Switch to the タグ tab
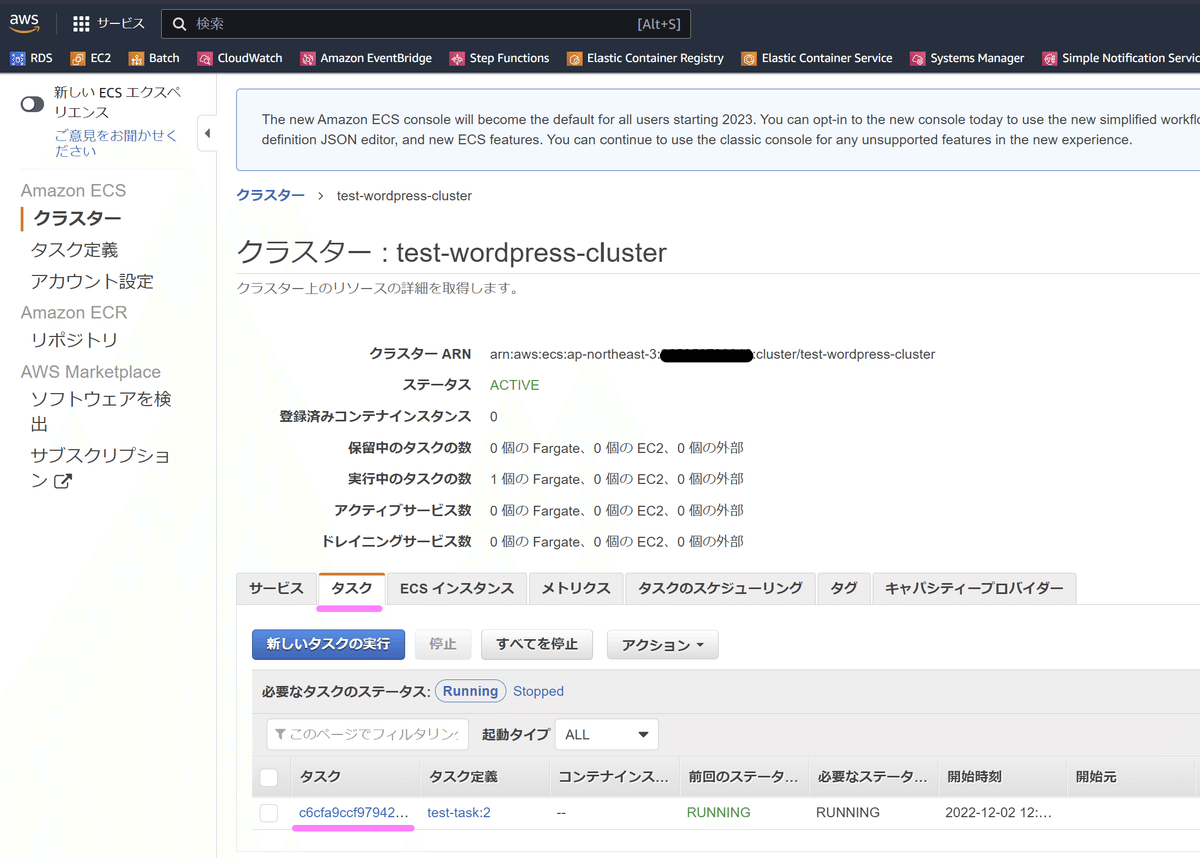Screen dimensions: 1200x858 click(844, 588)
